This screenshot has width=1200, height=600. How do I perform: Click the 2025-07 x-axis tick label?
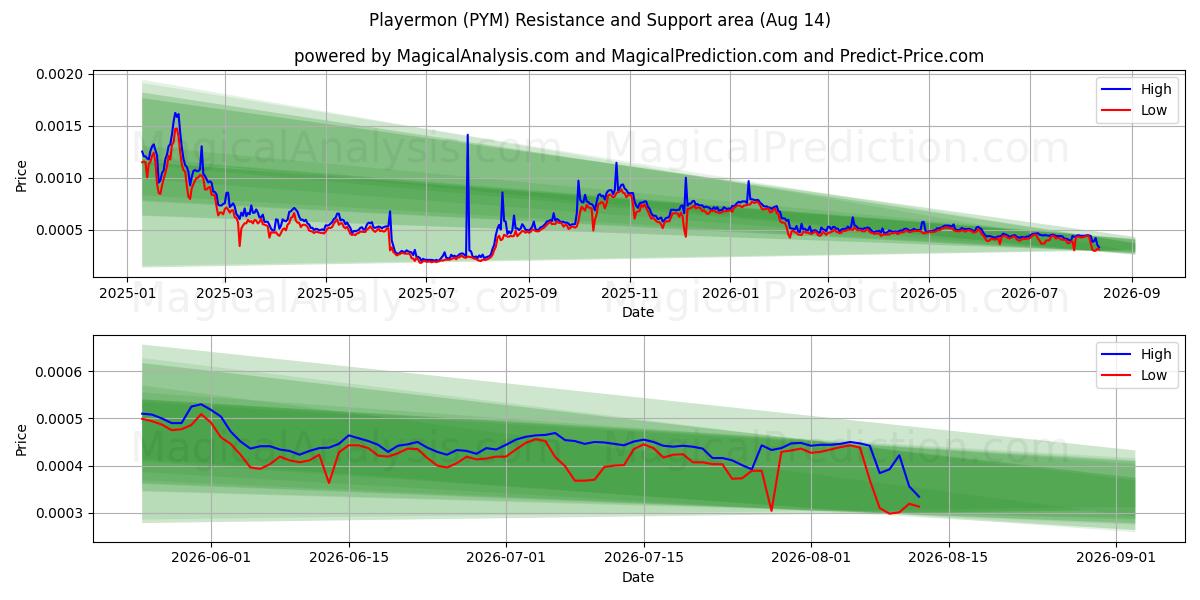tap(427, 294)
